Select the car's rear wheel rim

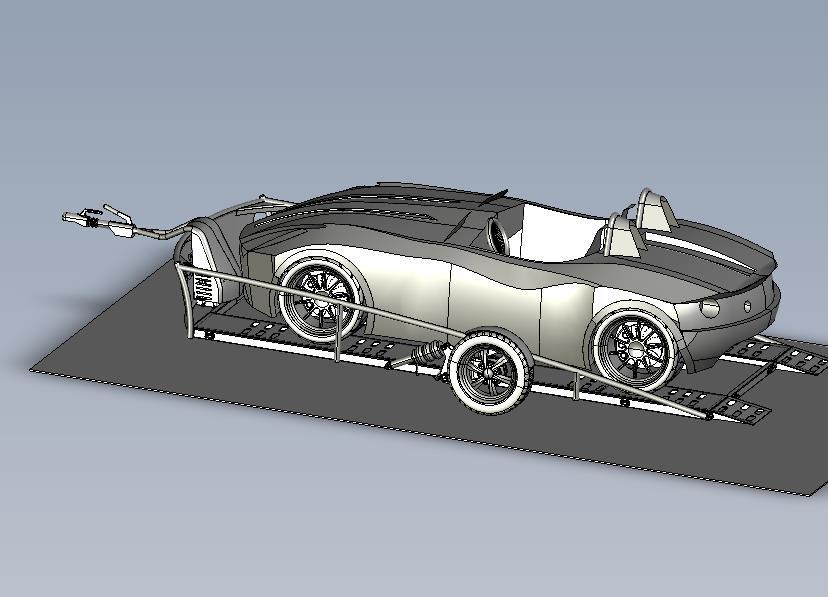(635, 347)
